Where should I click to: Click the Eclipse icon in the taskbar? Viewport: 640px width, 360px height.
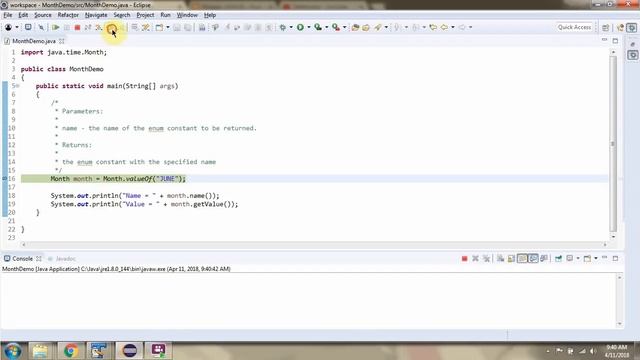click(x=130, y=351)
